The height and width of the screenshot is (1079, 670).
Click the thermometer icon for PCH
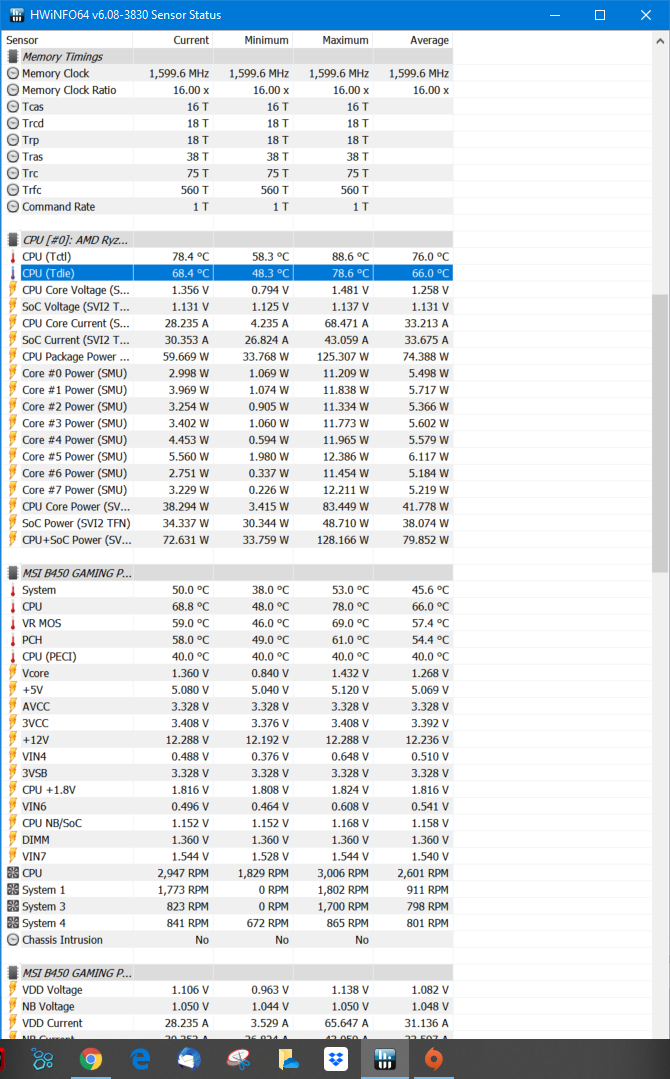coord(12,640)
